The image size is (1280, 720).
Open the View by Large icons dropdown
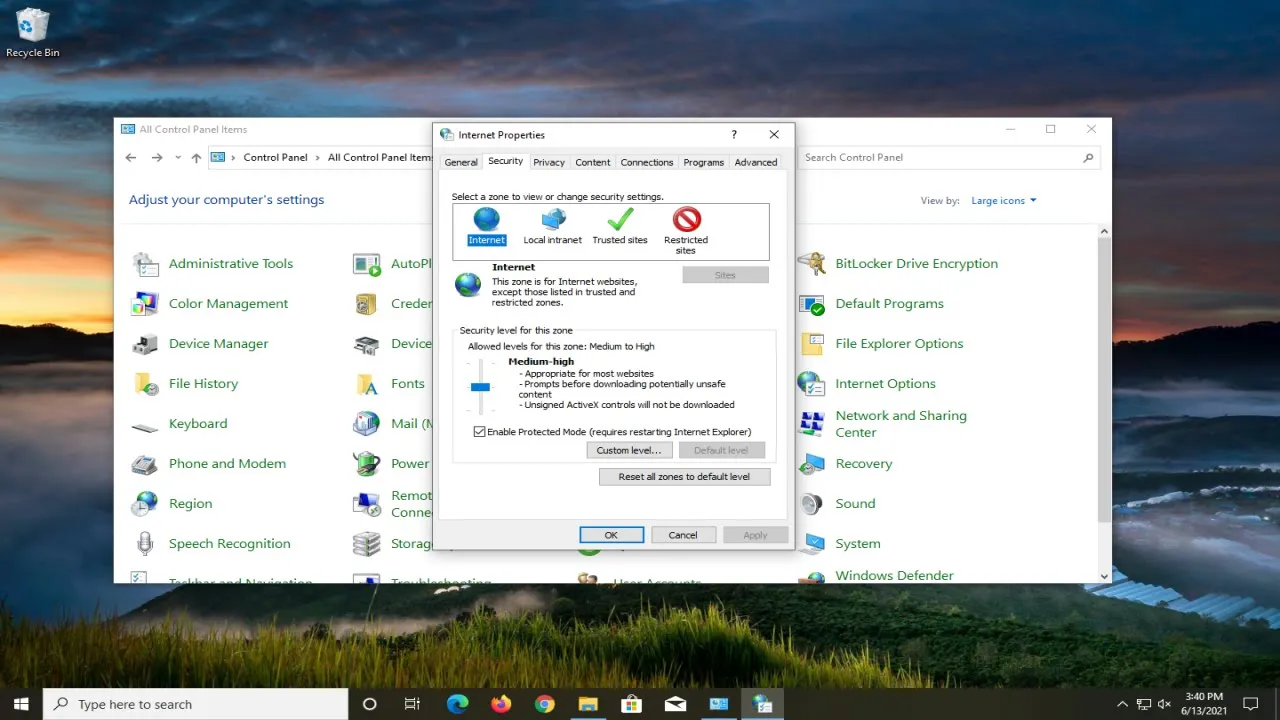[x=1004, y=201]
